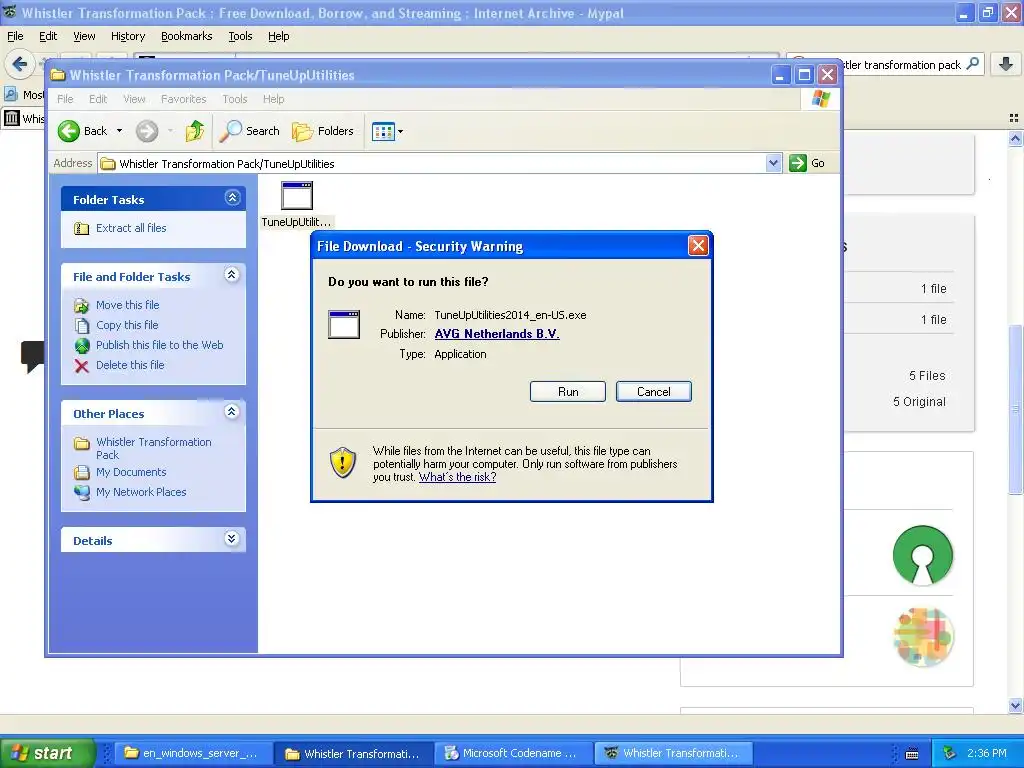Click the colorful mosaic logo on the web page
The height and width of the screenshot is (768, 1024).
click(923, 637)
